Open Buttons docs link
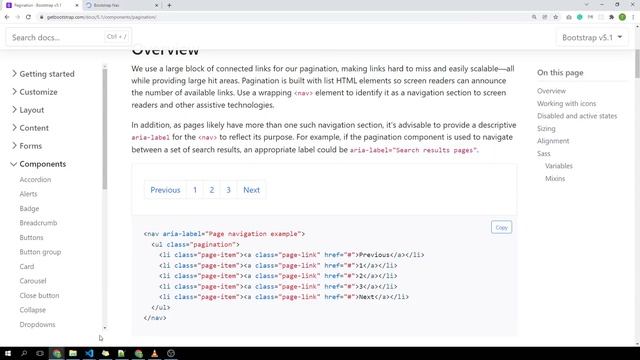The image size is (640, 360). point(31,238)
